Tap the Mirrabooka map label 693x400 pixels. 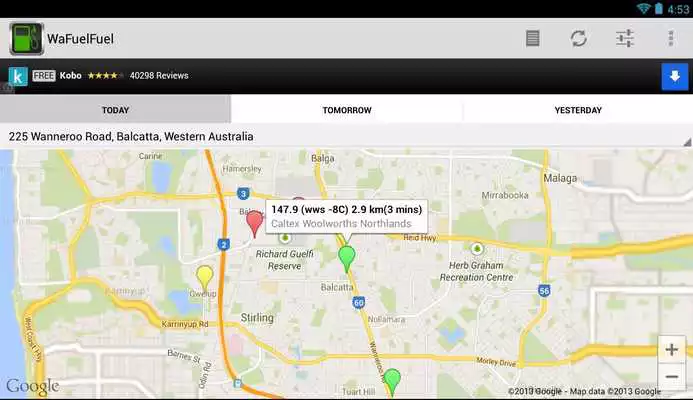[x=505, y=195]
